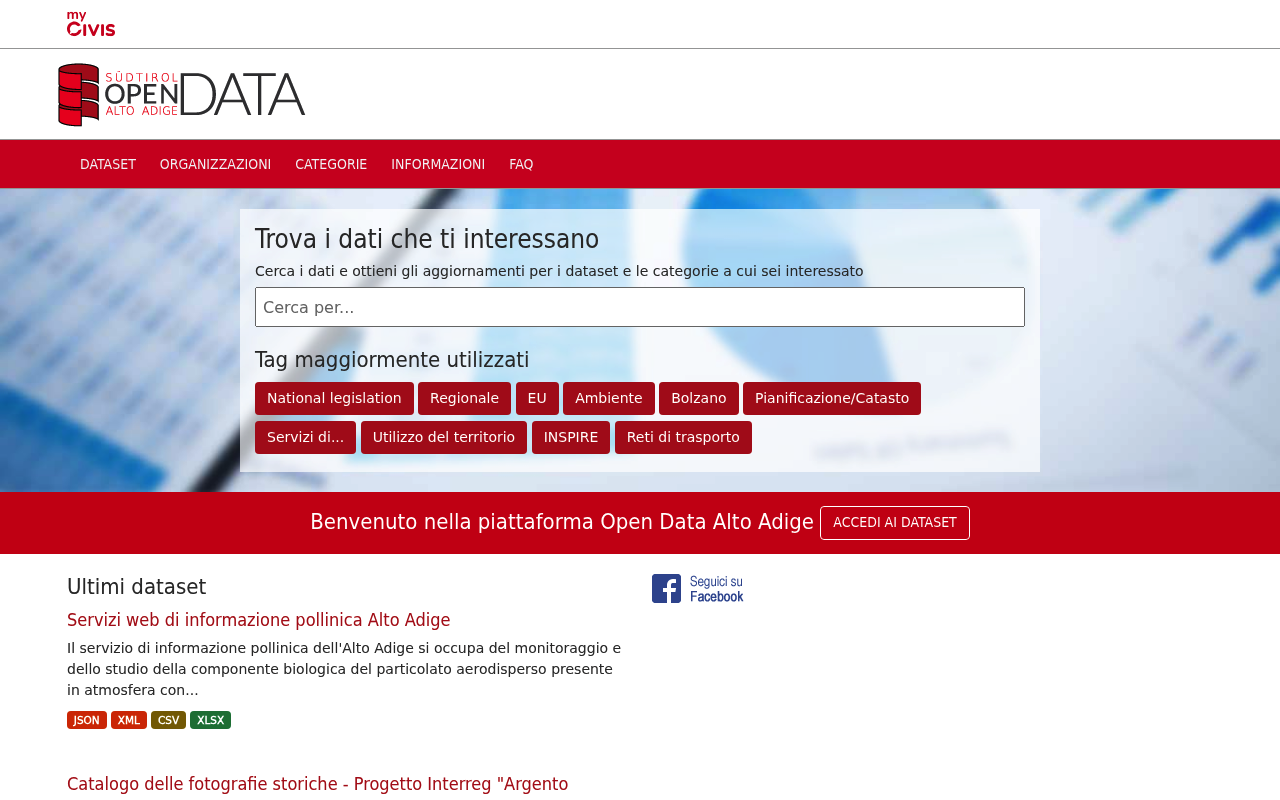Select the XML format badge
The image size is (1280, 800).
(128, 720)
